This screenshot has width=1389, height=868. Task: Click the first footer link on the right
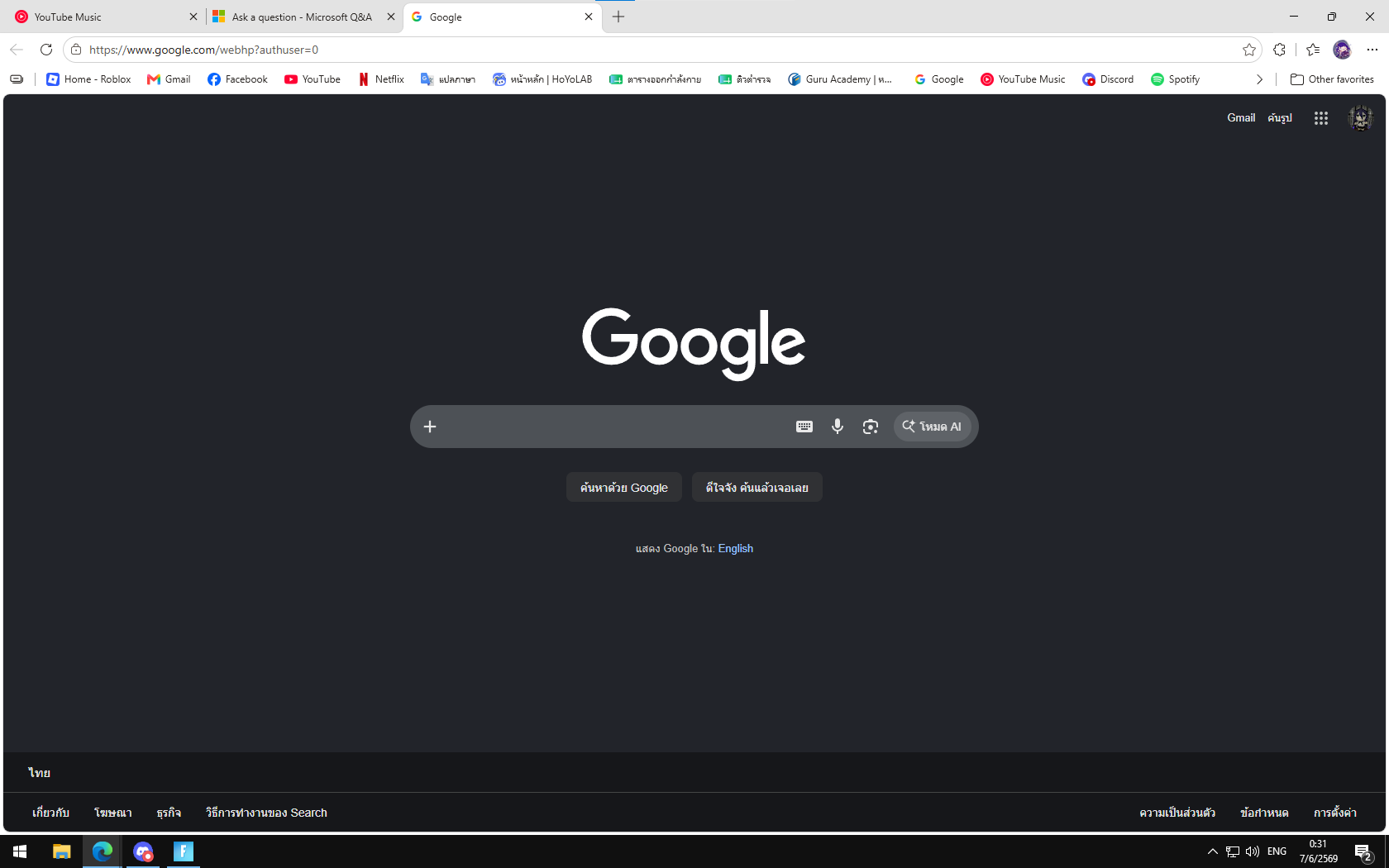[1177, 813]
